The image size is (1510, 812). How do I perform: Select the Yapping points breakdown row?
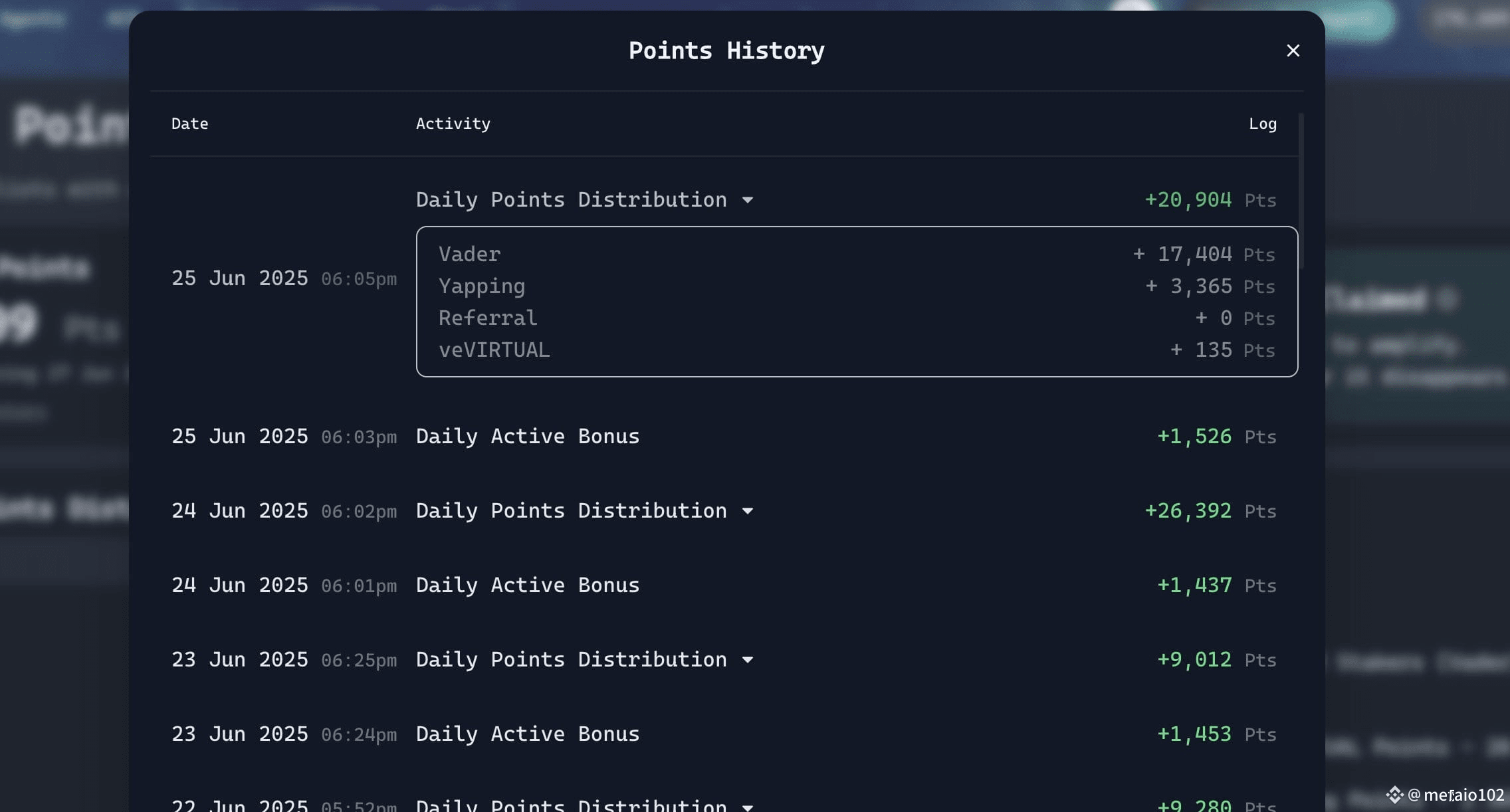coord(857,286)
